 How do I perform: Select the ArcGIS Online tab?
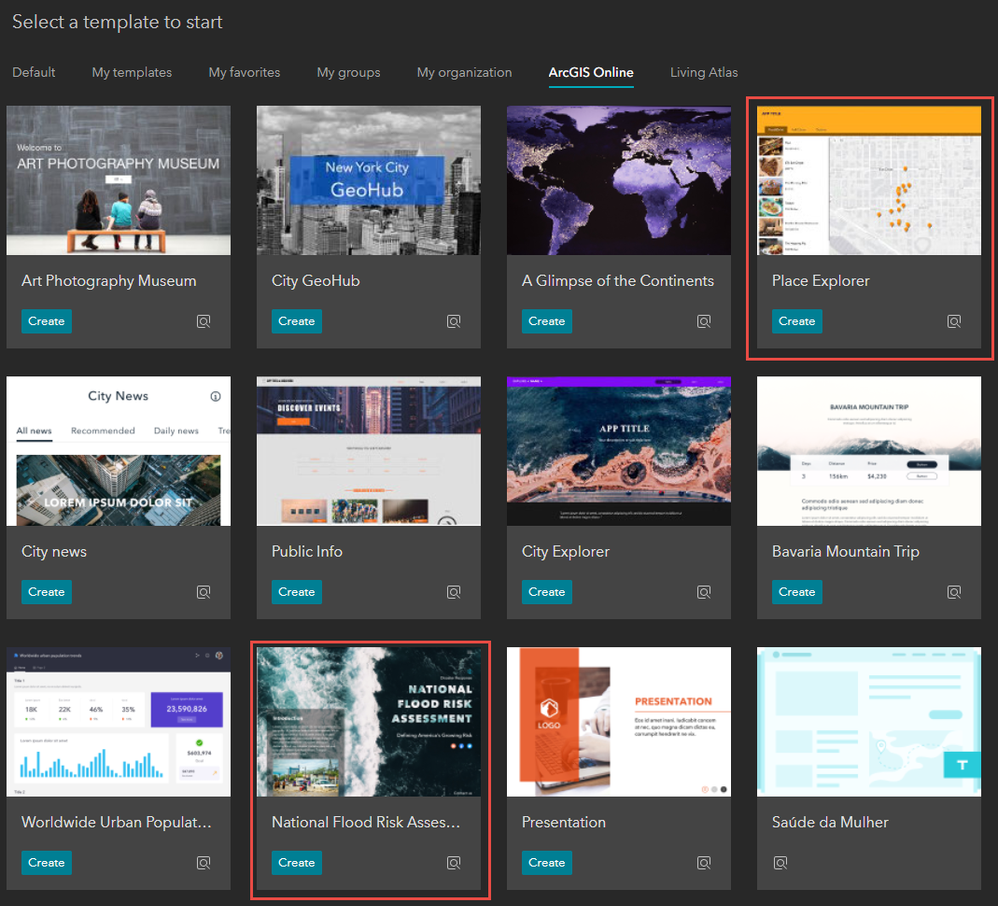(x=591, y=73)
